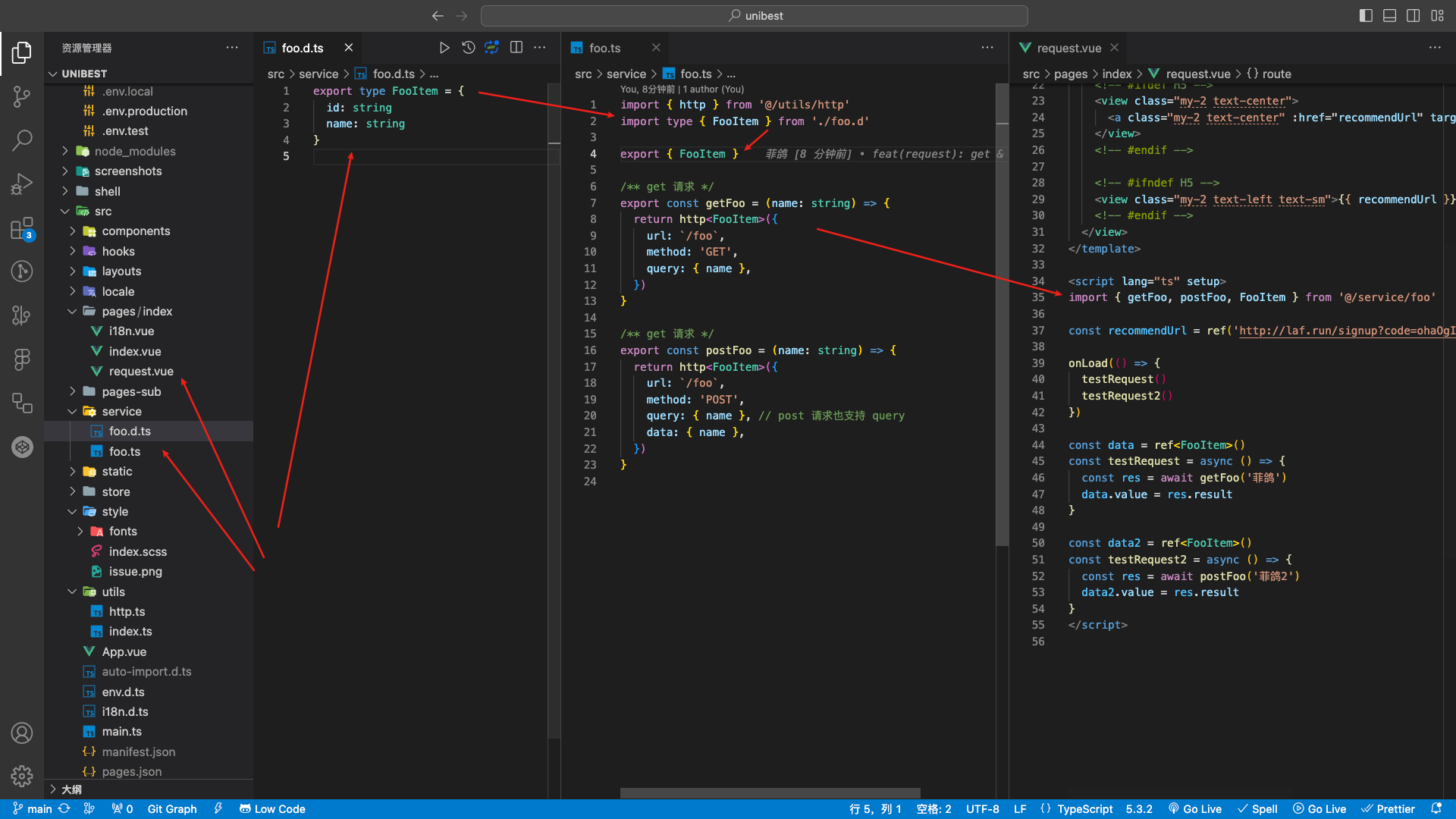Image resolution: width=1456 pixels, height=819 pixels.
Task: Toggle the primary sidebar visibility
Action: [1366, 15]
